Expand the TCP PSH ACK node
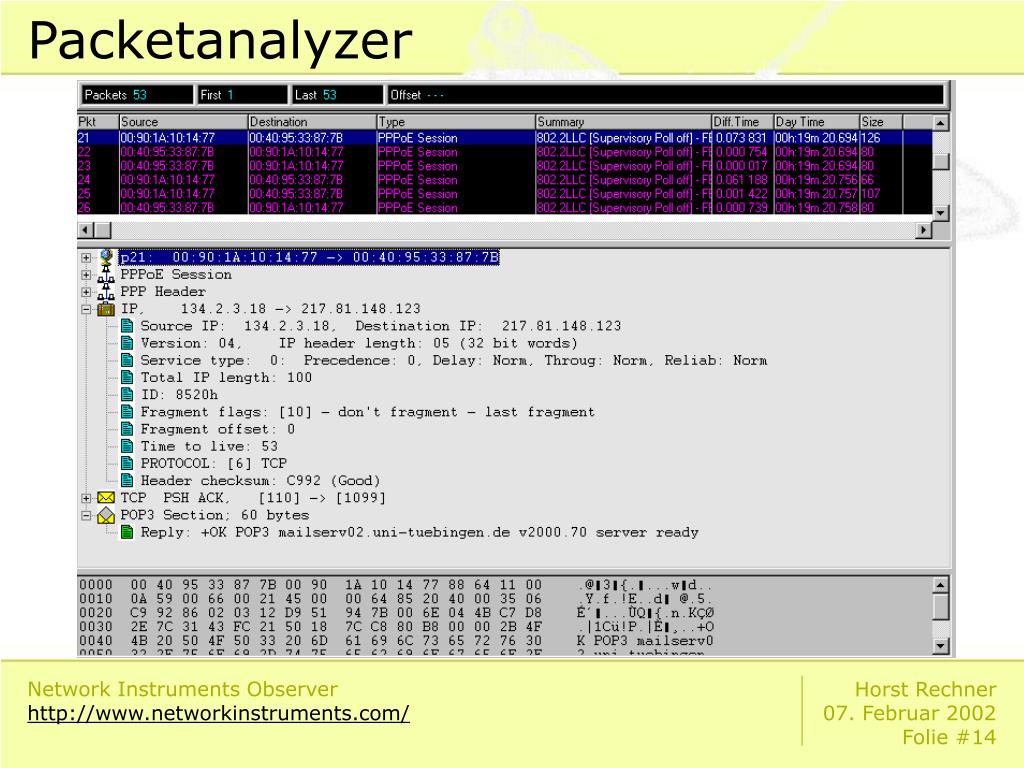The image size is (1024, 768). pos(86,498)
